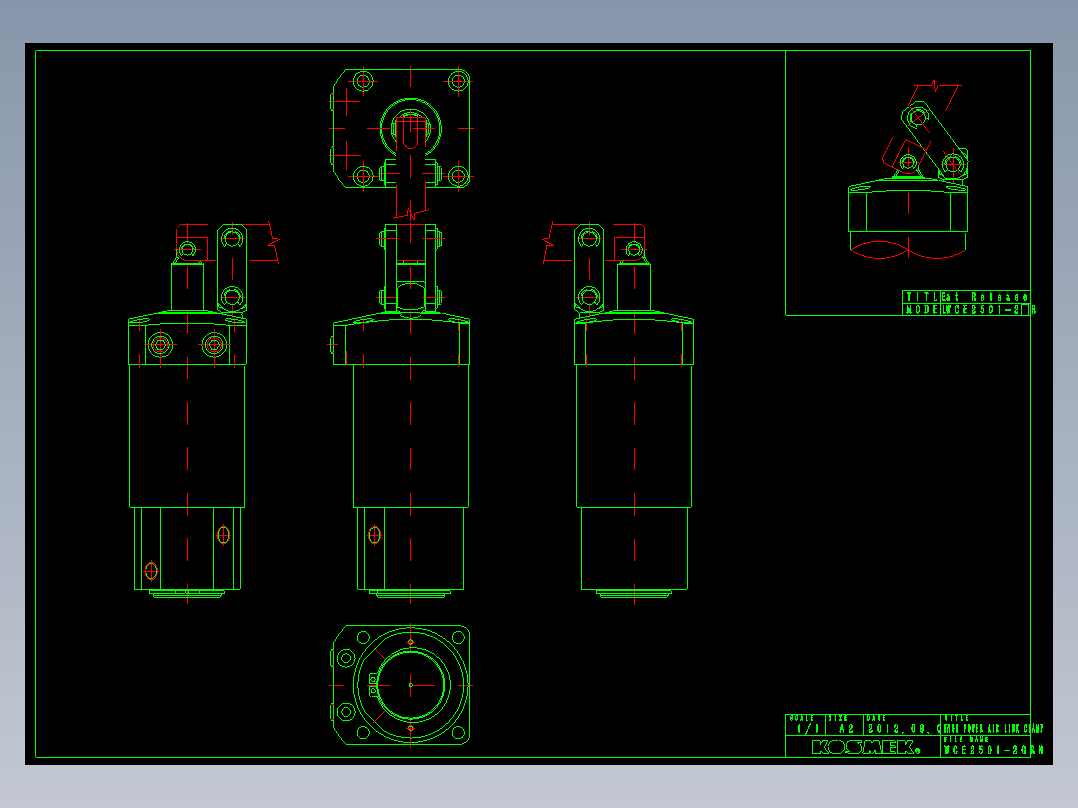Screen dimensions: 1078x808
Task: Select the sheet size value A2
Action: pos(846,729)
